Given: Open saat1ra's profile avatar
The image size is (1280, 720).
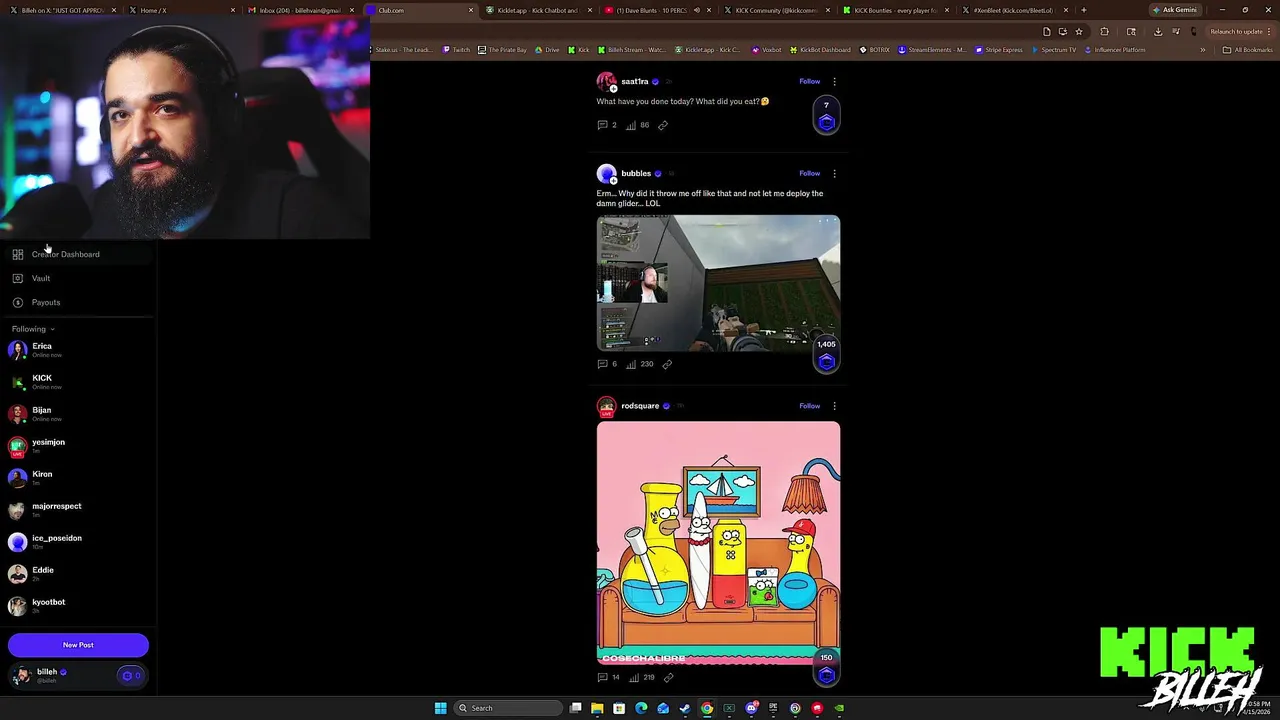Looking at the screenshot, I should tap(606, 81).
